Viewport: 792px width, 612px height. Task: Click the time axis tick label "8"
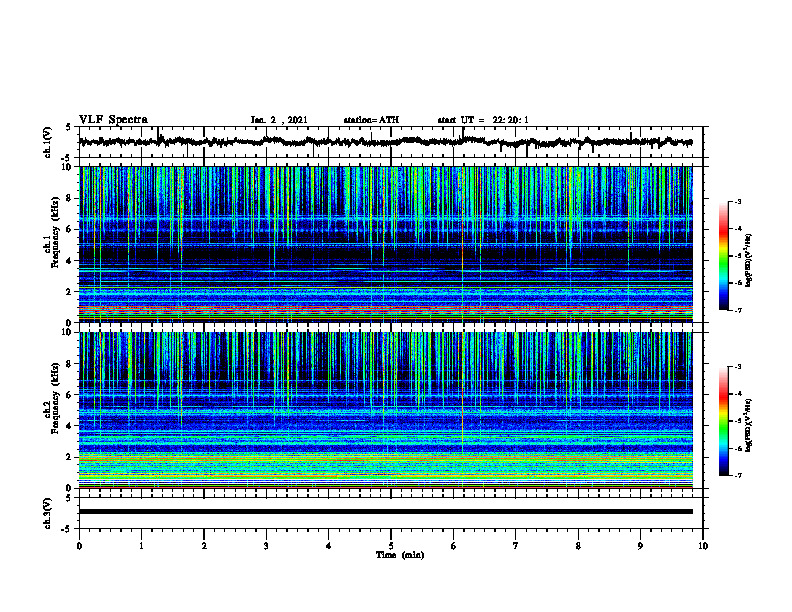point(578,546)
